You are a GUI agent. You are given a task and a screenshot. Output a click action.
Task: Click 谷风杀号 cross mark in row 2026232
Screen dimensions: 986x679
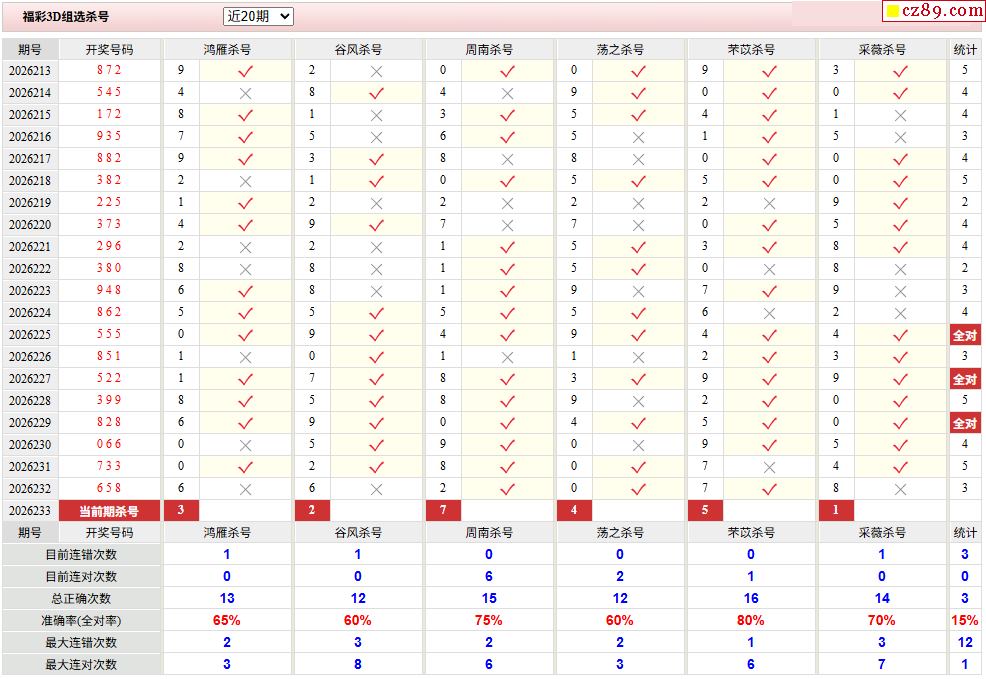click(x=376, y=490)
